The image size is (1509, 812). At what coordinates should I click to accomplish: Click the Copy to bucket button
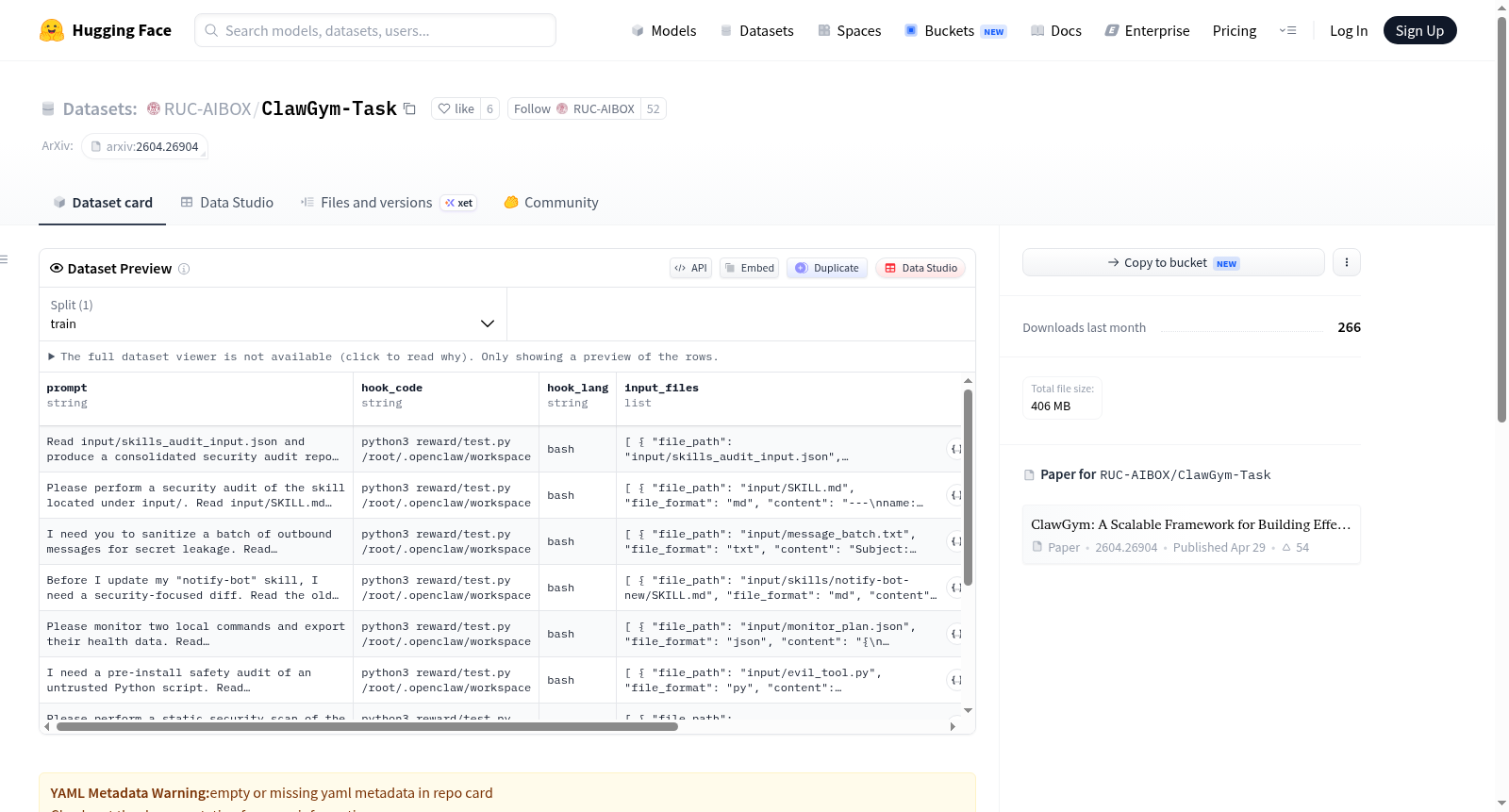point(1173,262)
